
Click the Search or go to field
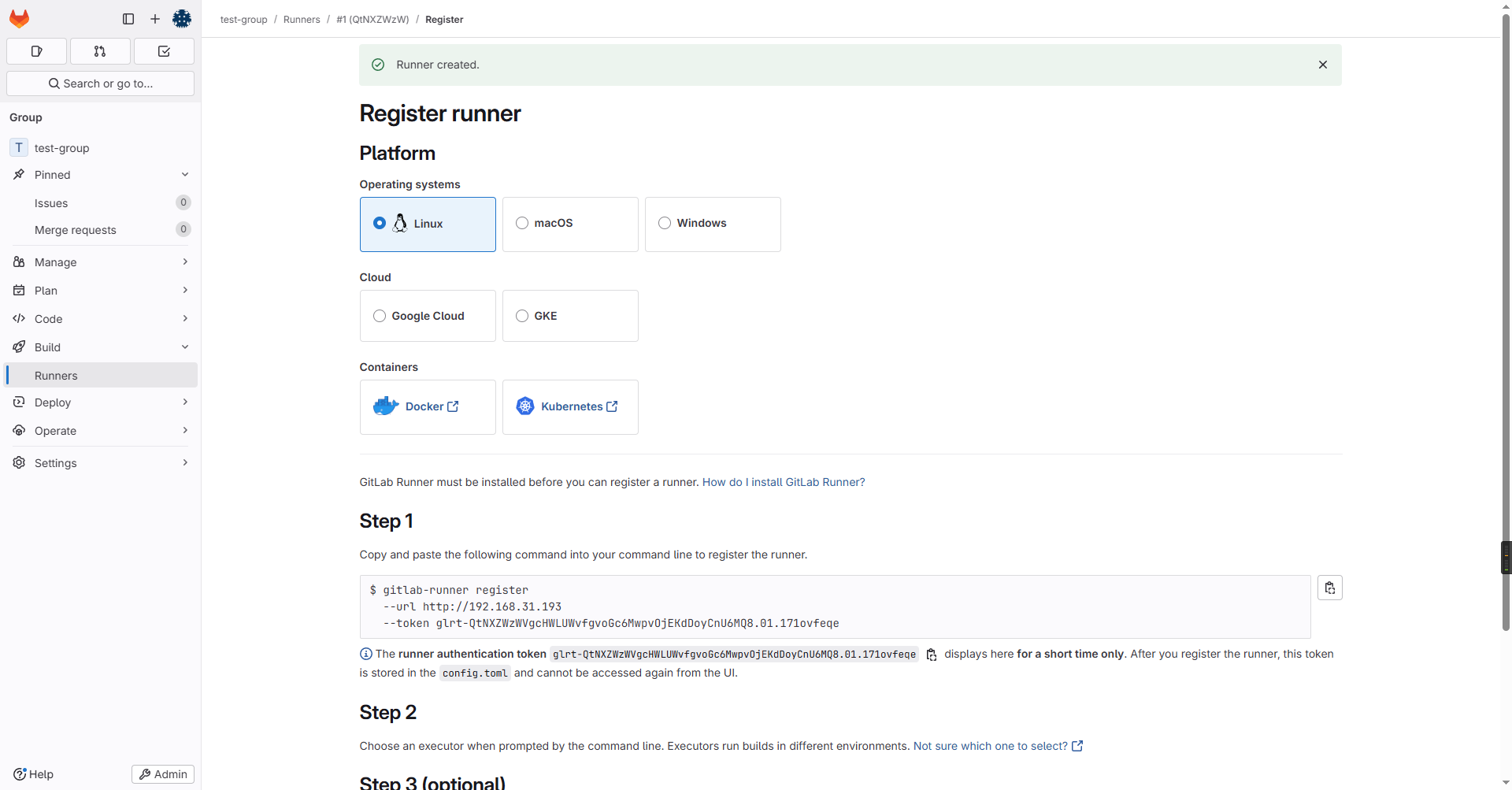(x=100, y=83)
